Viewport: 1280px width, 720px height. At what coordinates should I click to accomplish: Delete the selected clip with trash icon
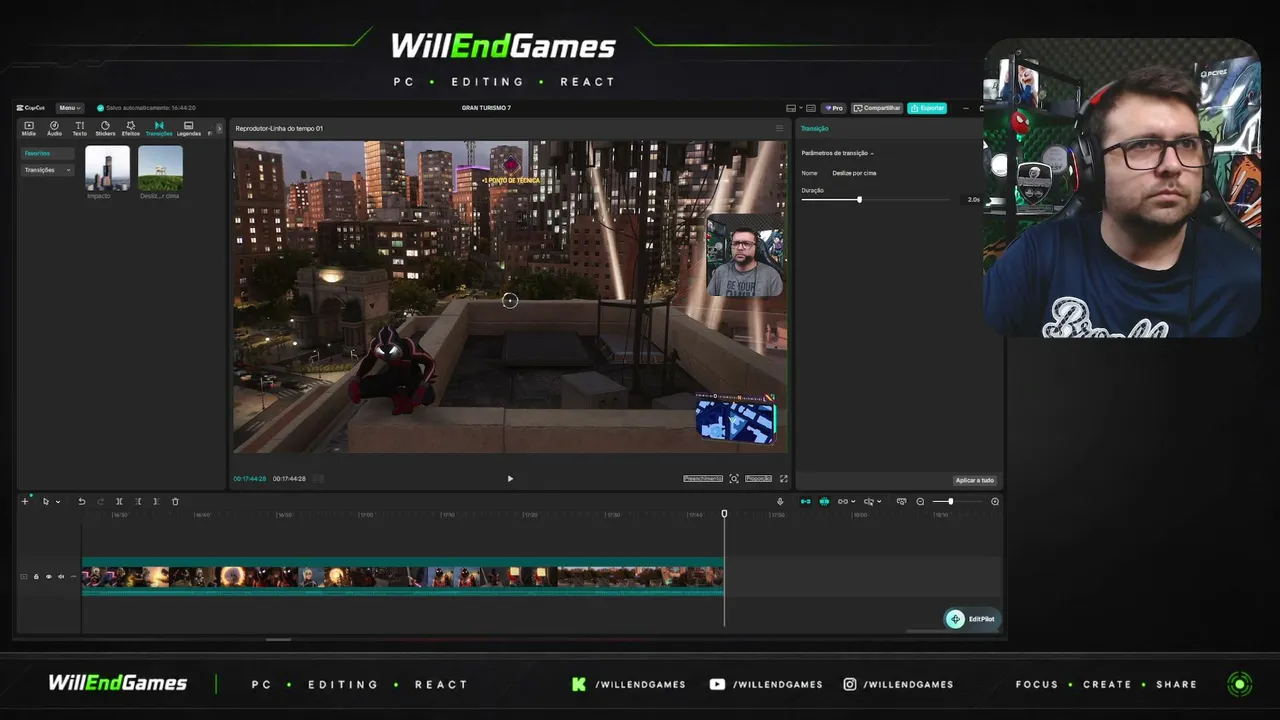coord(175,502)
